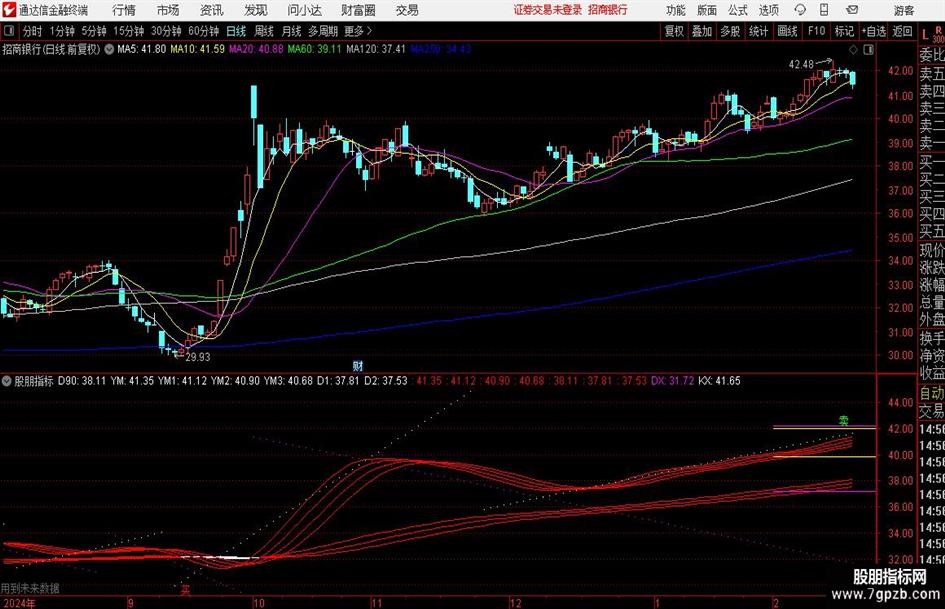Image resolution: width=945 pixels, height=609 pixels.
Task: Expand the 股朋指标 indicator dropdown arrow
Action: (7, 381)
